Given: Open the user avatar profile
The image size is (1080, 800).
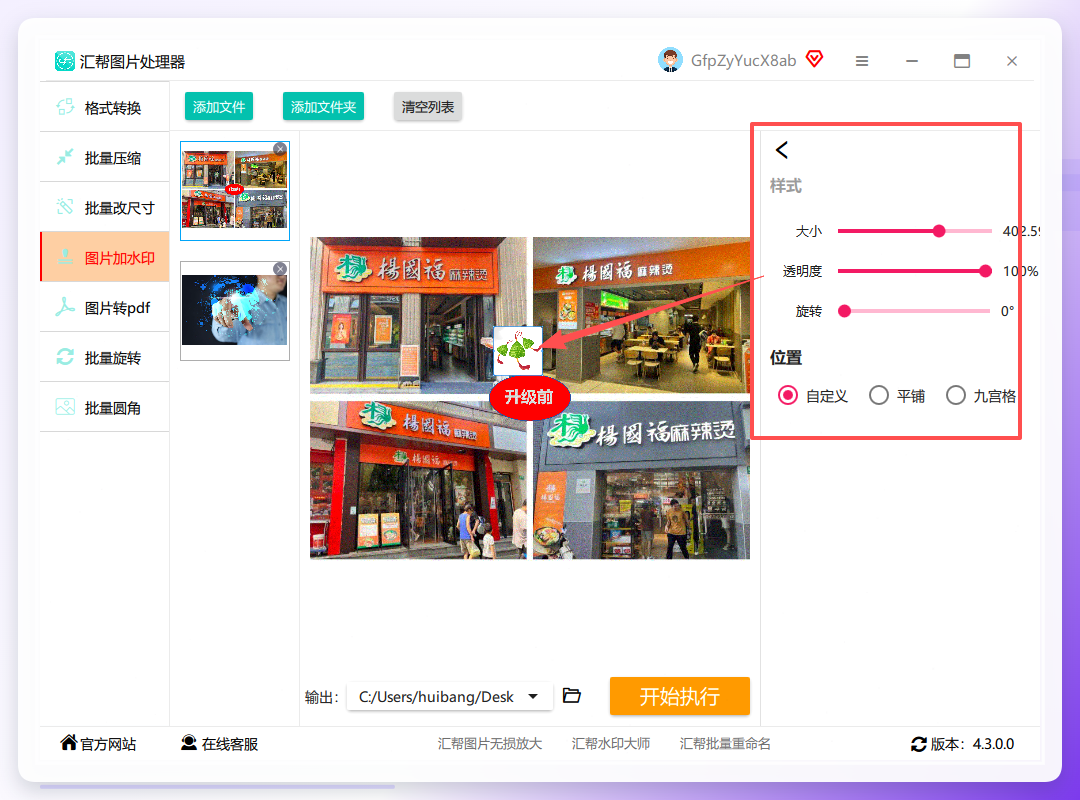Looking at the screenshot, I should (669, 60).
